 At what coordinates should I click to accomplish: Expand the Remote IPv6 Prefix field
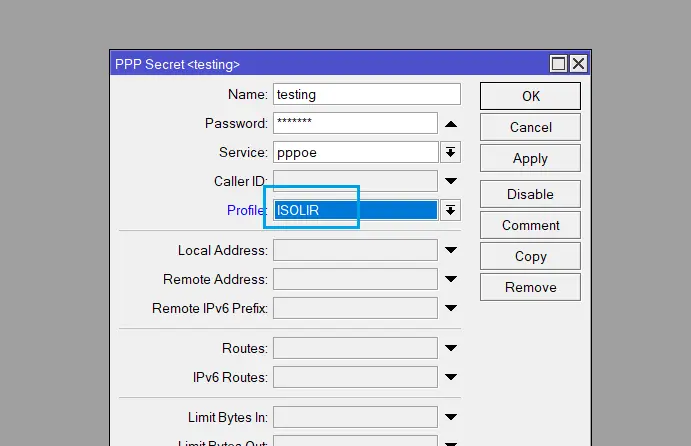[451, 308]
